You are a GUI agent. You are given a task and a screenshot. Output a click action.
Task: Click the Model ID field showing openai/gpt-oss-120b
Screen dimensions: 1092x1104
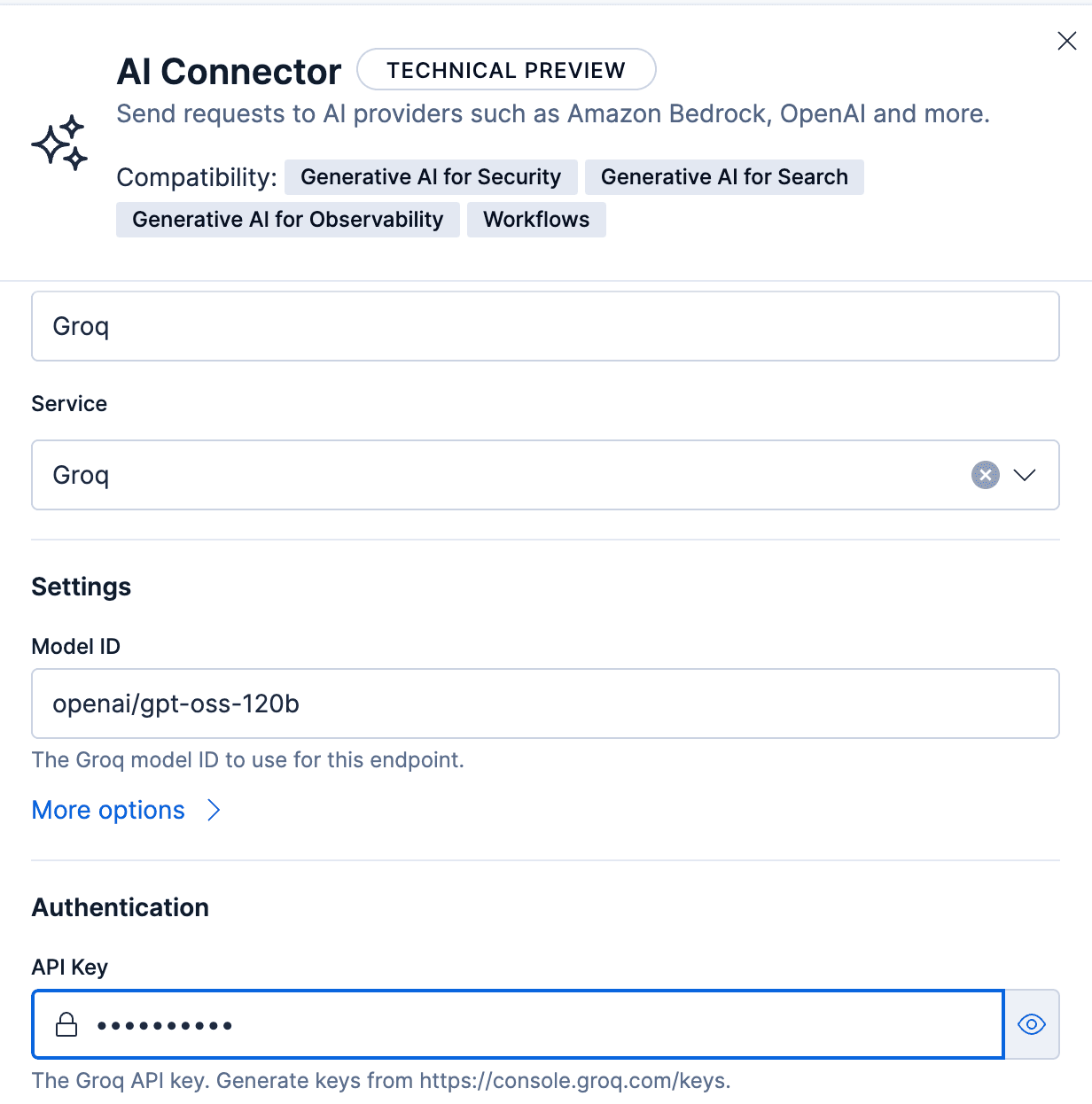pyautogui.click(x=546, y=704)
